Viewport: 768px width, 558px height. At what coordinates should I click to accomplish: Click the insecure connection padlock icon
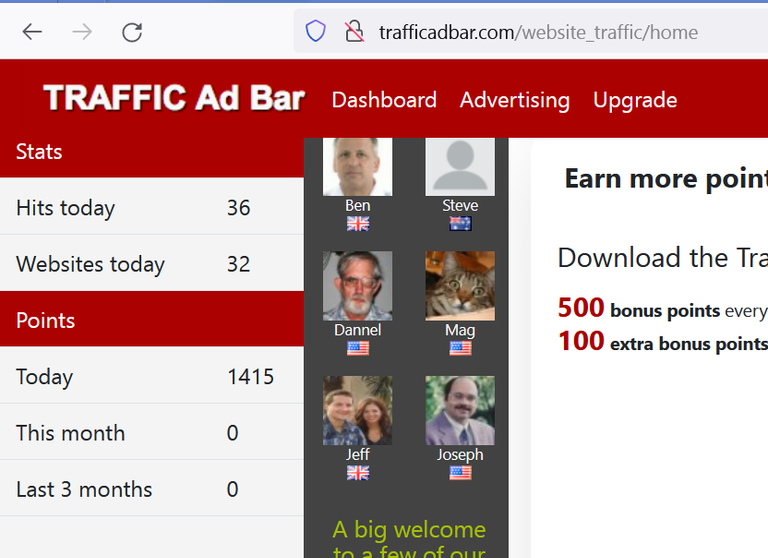354,31
